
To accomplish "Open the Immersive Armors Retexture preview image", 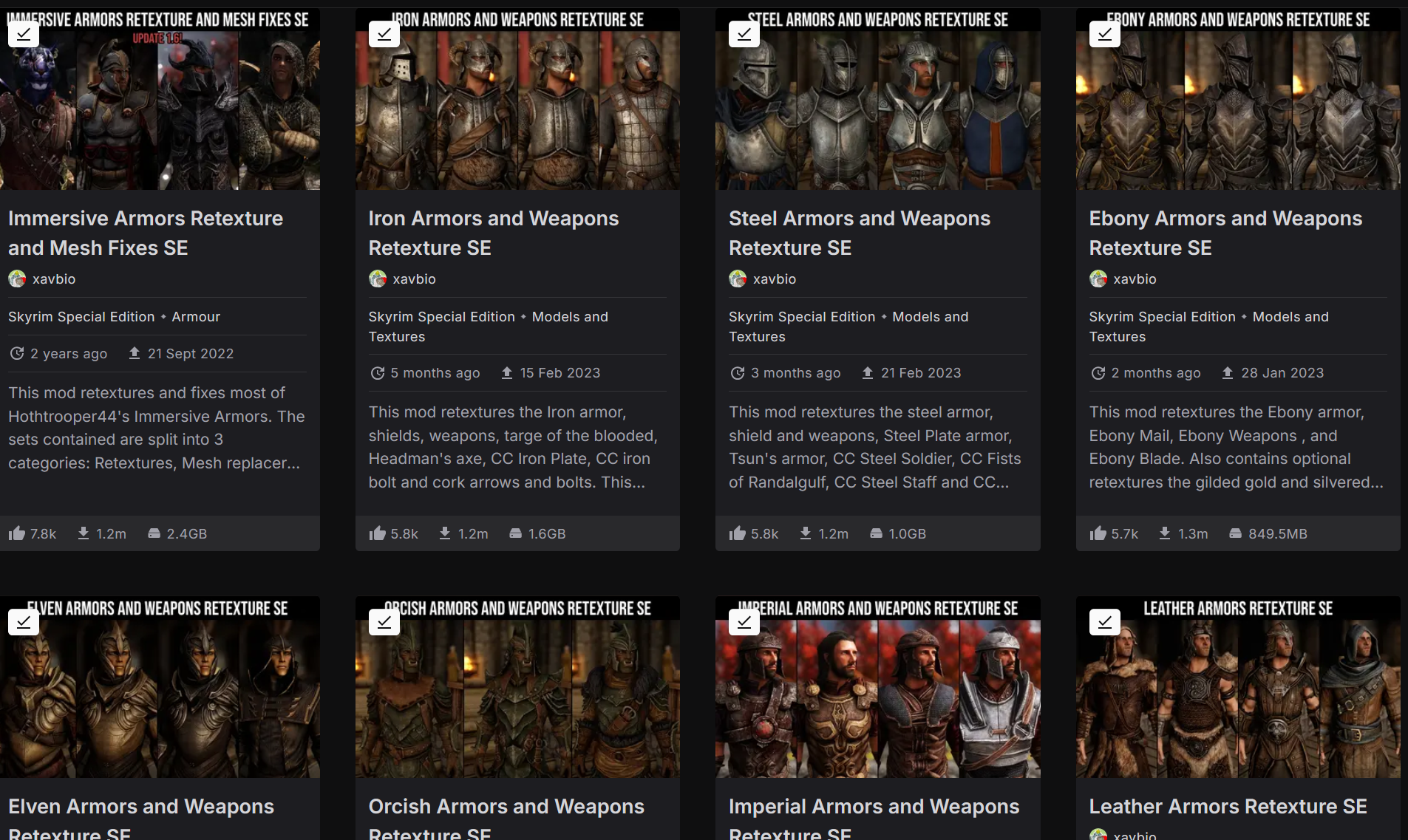I will pyautogui.click(x=160, y=99).
